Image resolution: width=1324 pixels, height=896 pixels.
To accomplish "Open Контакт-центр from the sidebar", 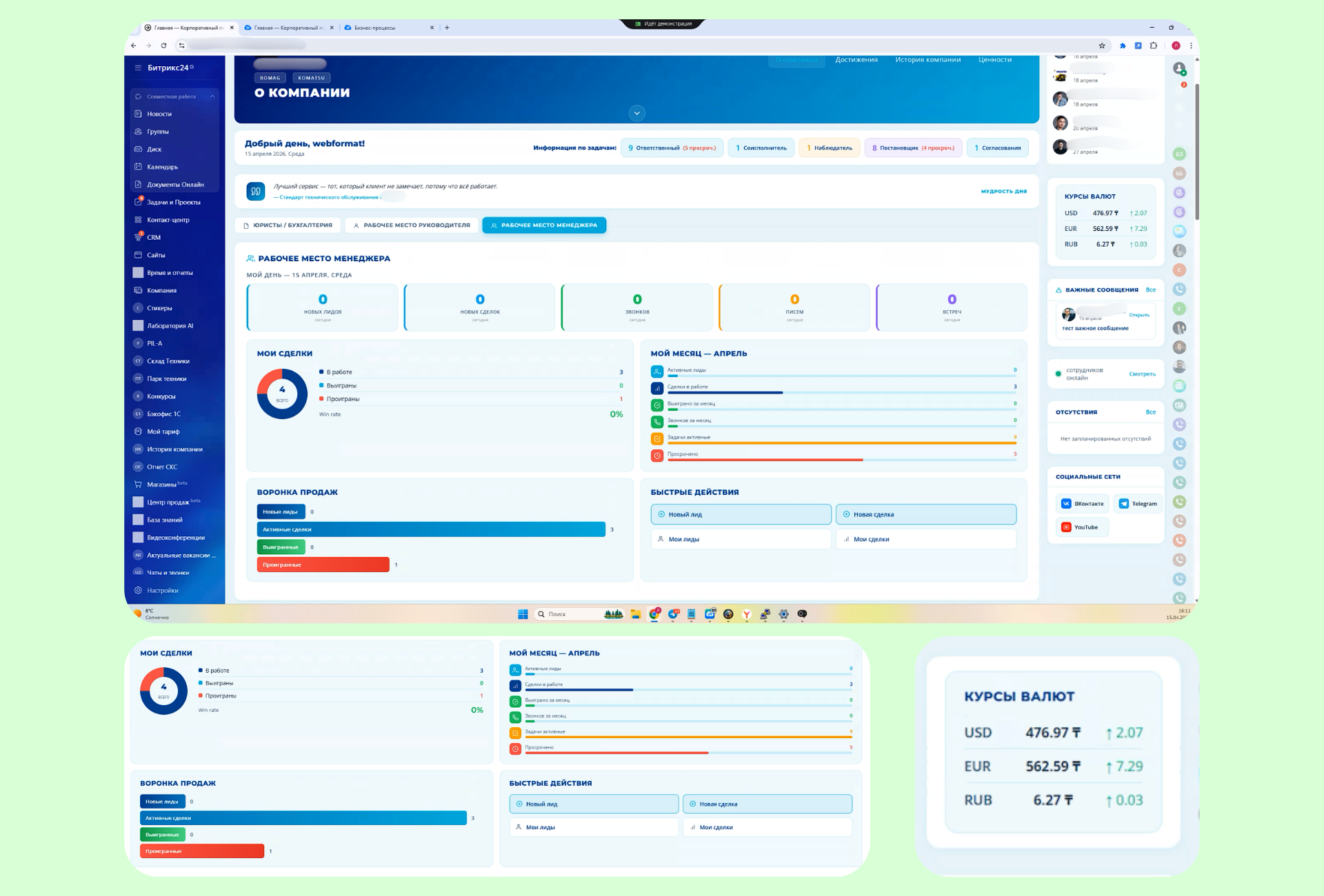I will 168,220.
